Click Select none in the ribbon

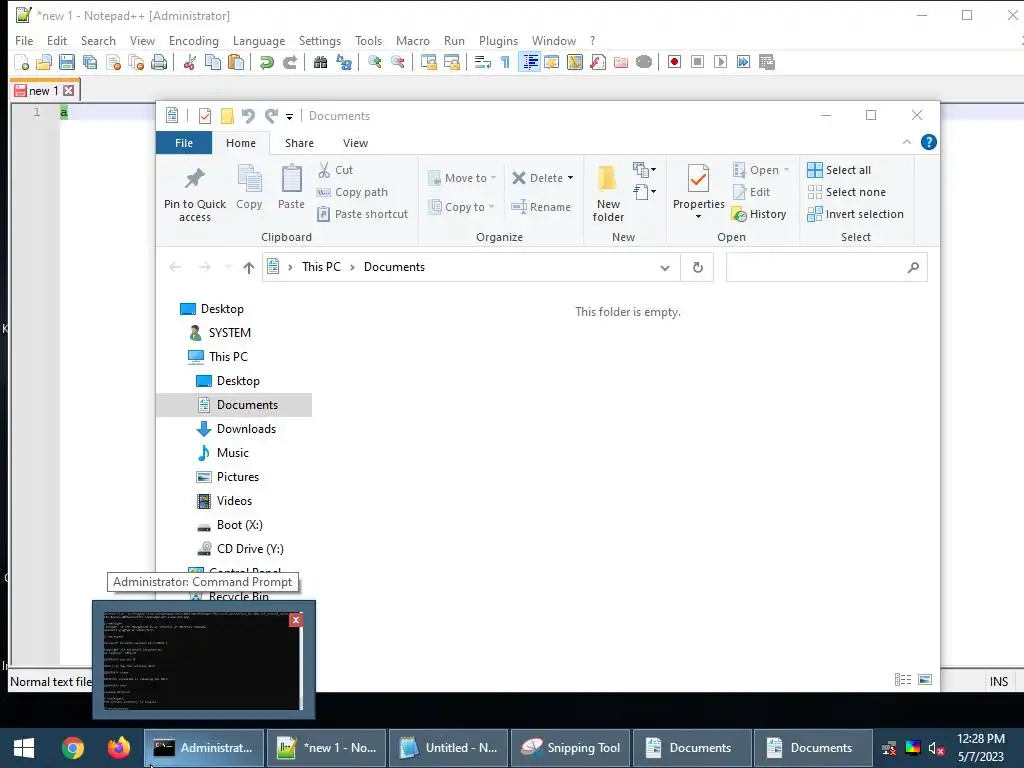pos(846,192)
